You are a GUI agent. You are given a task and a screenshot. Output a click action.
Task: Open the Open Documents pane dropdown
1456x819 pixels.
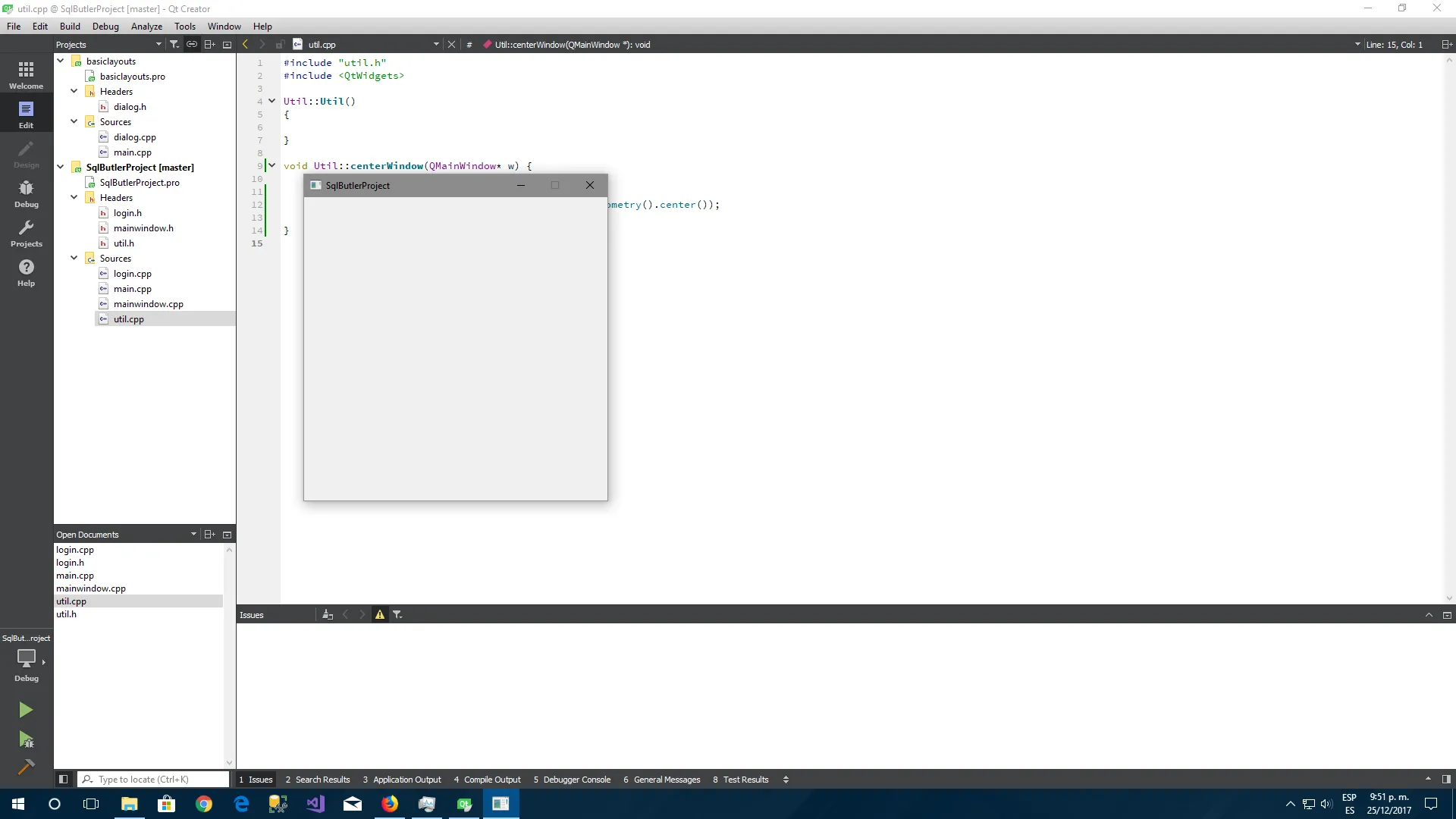pyautogui.click(x=193, y=534)
